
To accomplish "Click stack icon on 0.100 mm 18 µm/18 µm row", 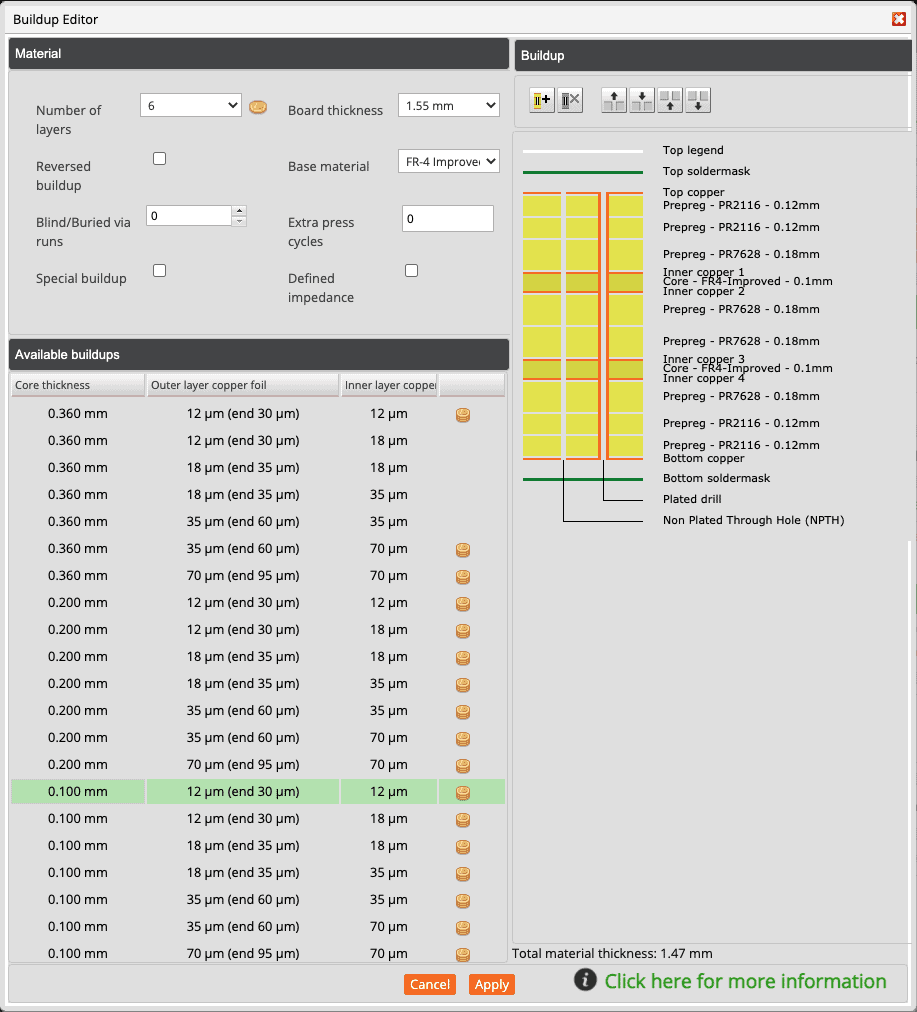I will (463, 847).
